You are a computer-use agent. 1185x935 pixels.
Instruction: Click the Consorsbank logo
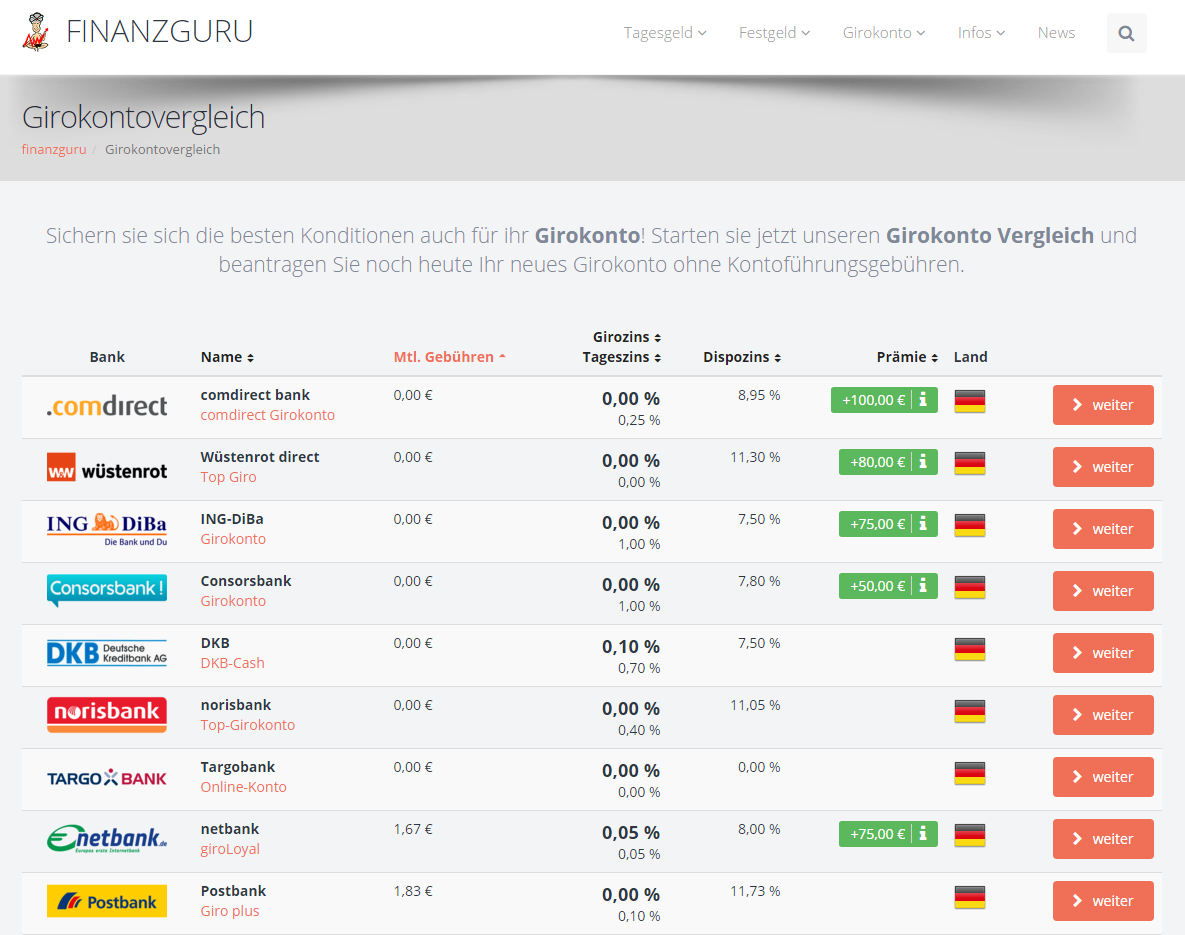click(x=107, y=590)
